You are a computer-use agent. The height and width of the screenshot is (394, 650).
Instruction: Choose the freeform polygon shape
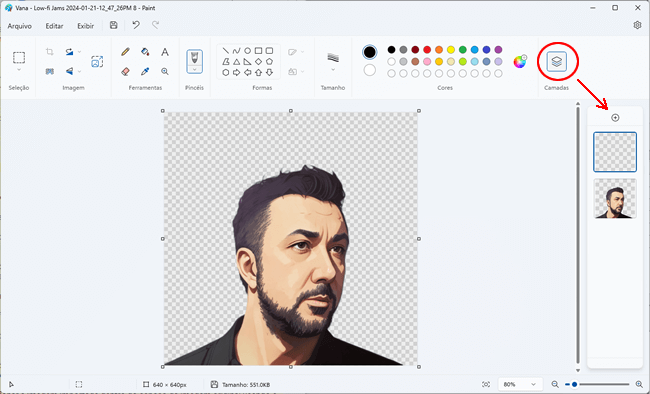[226, 62]
